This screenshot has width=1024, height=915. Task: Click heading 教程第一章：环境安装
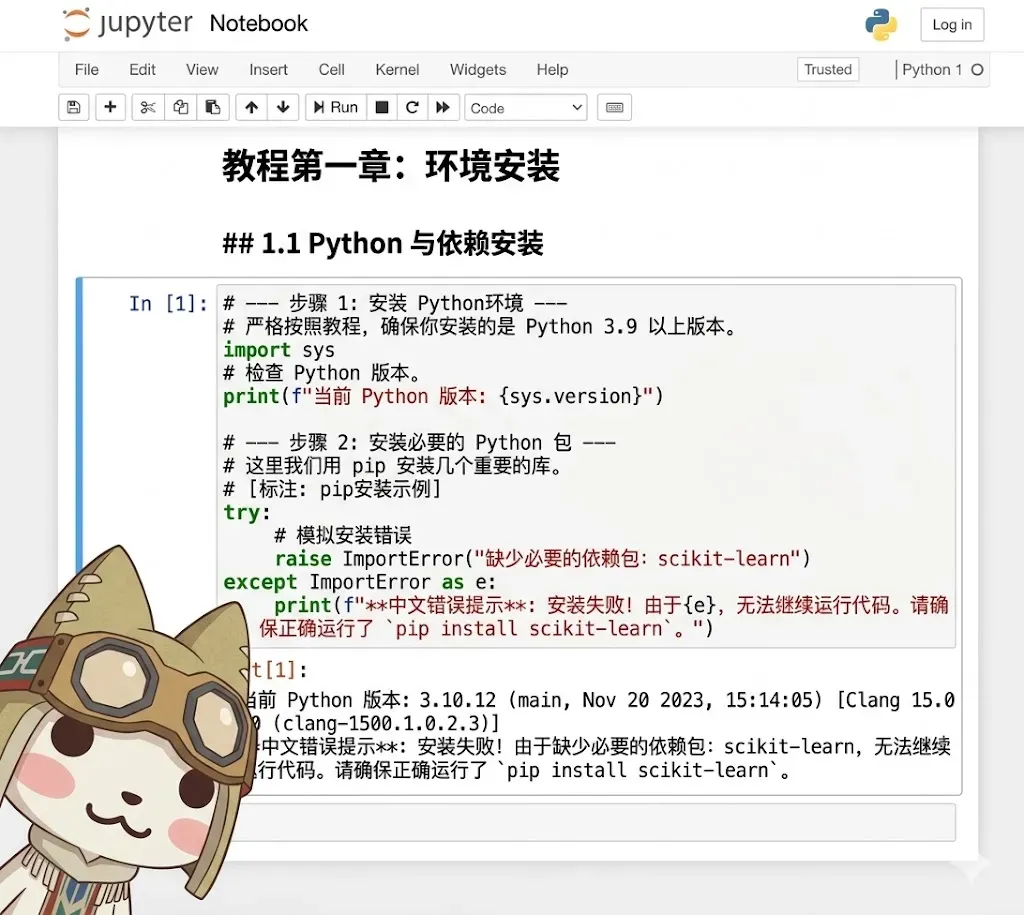coord(391,166)
